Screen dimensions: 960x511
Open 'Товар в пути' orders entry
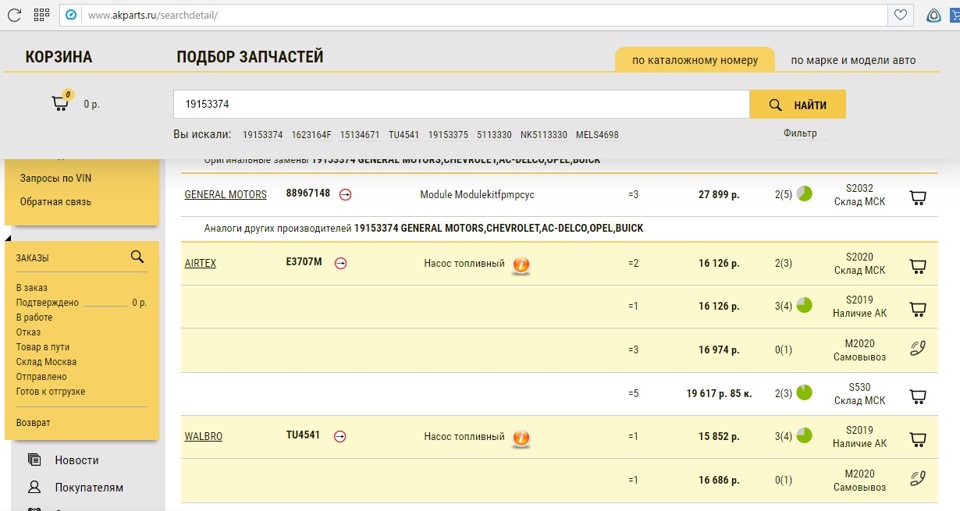pos(43,346)
